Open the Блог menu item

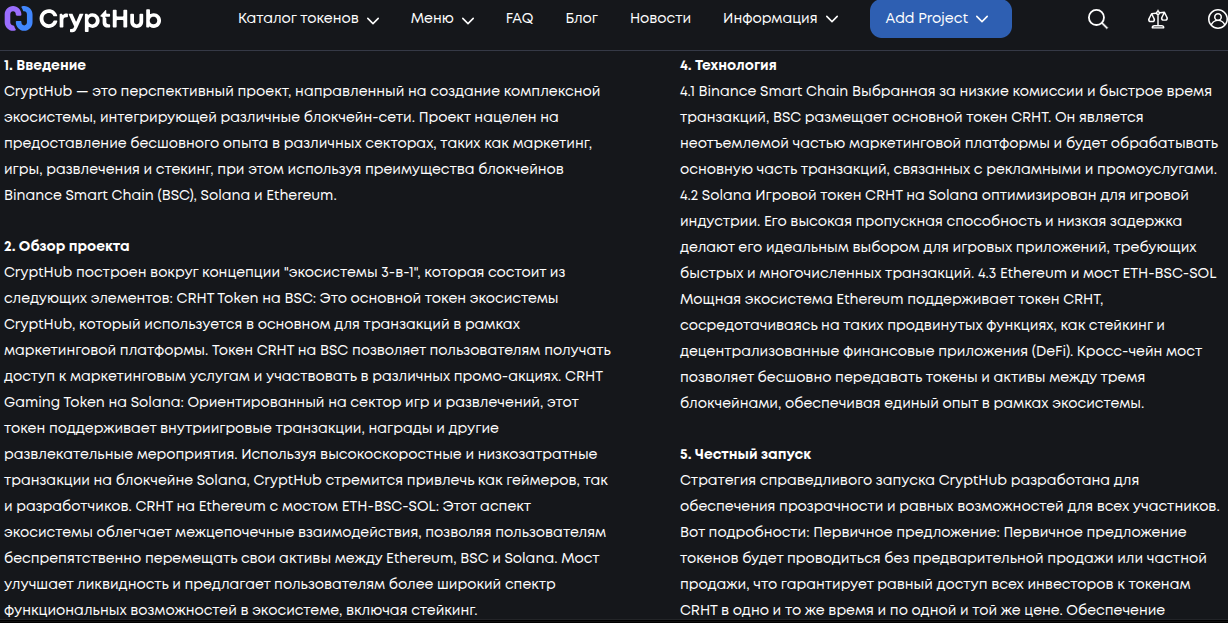582,19
